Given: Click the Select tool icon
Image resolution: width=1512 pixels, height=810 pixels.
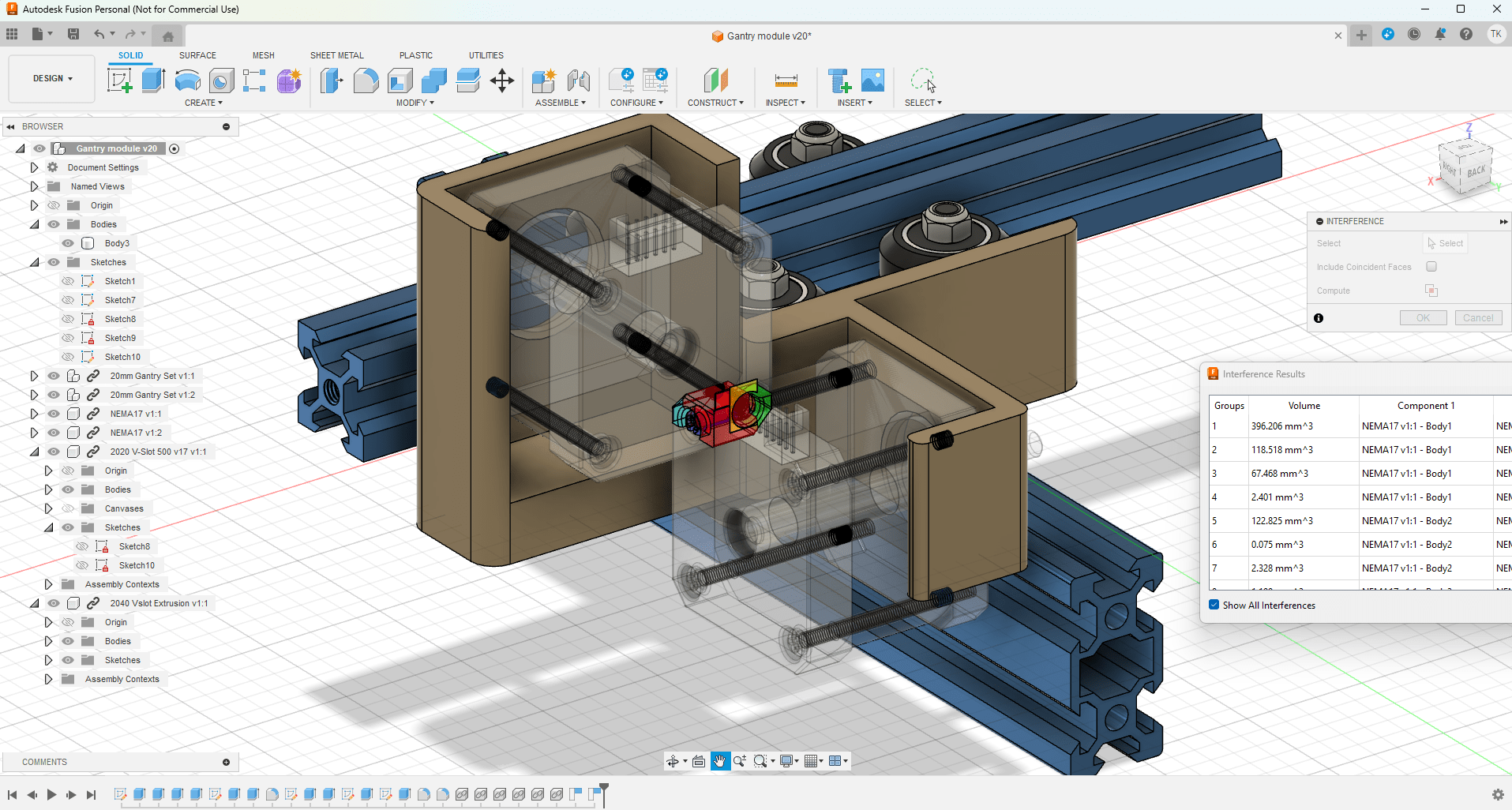Looking at the screenshot, I should [923, 81].
